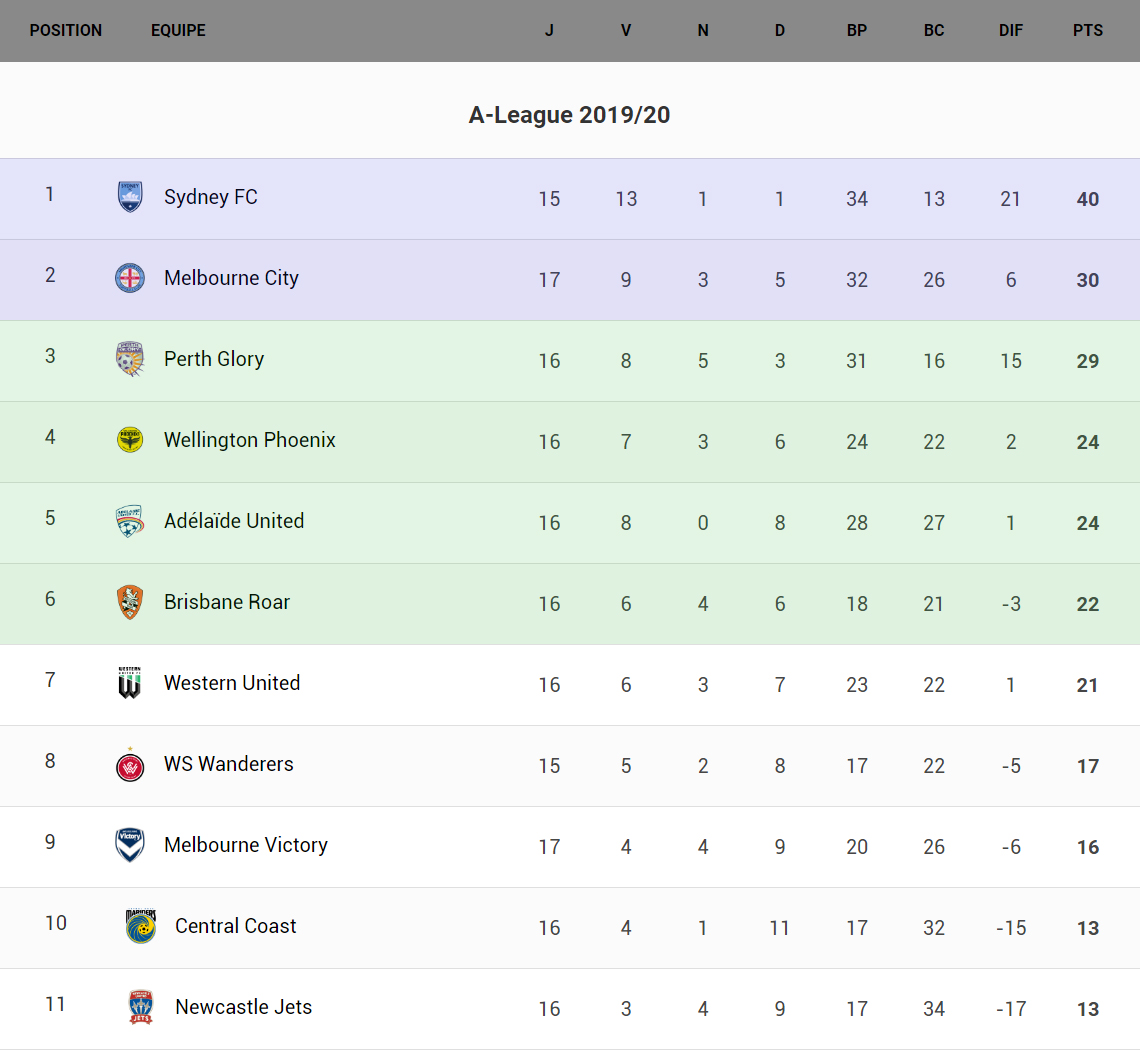Click the Melbourne City club logo
Viewport: 1140px width, 1058px height.
click(130, 278)
